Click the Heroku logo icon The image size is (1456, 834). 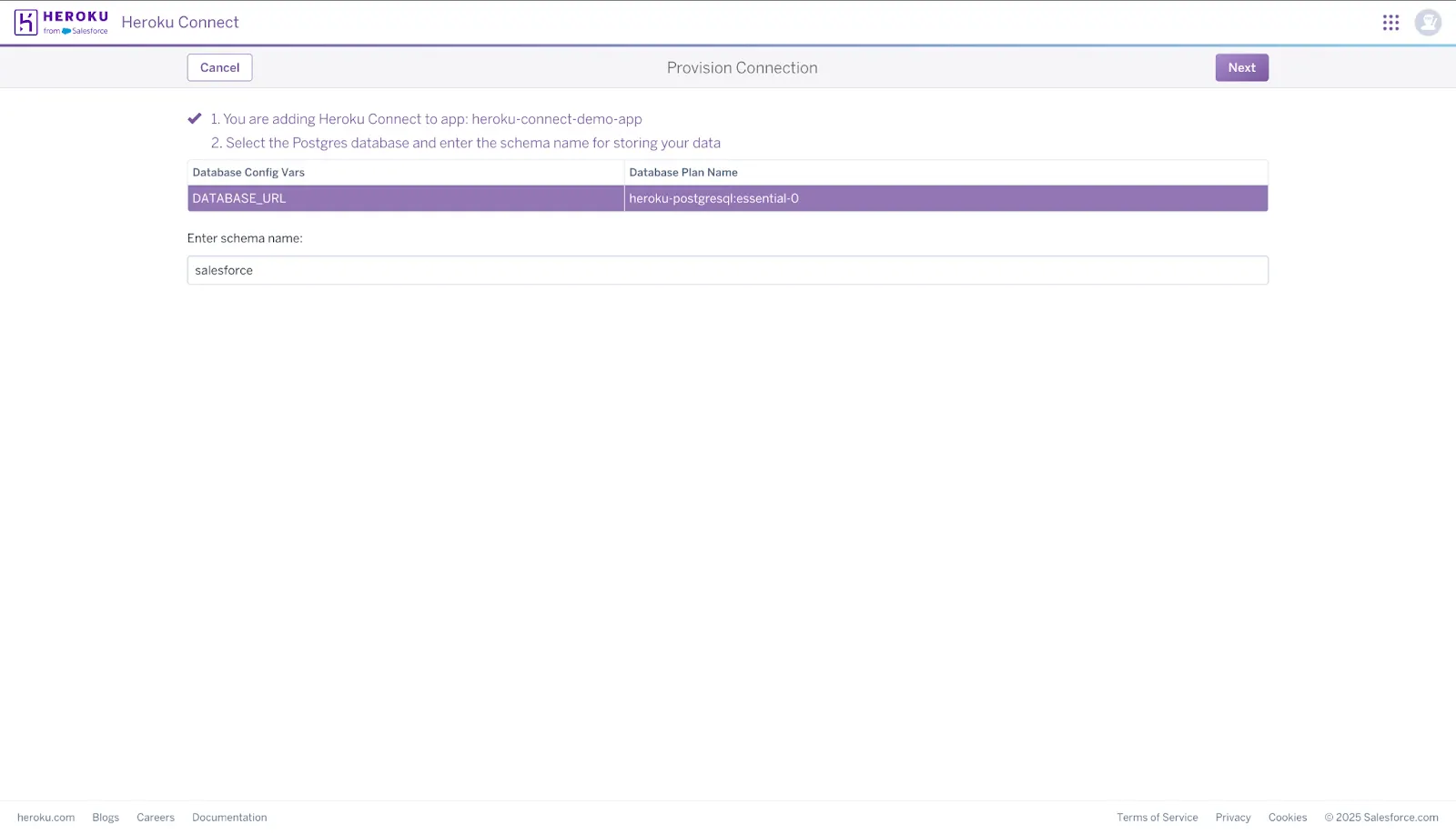pyautogui.click(x=24, y=22)
